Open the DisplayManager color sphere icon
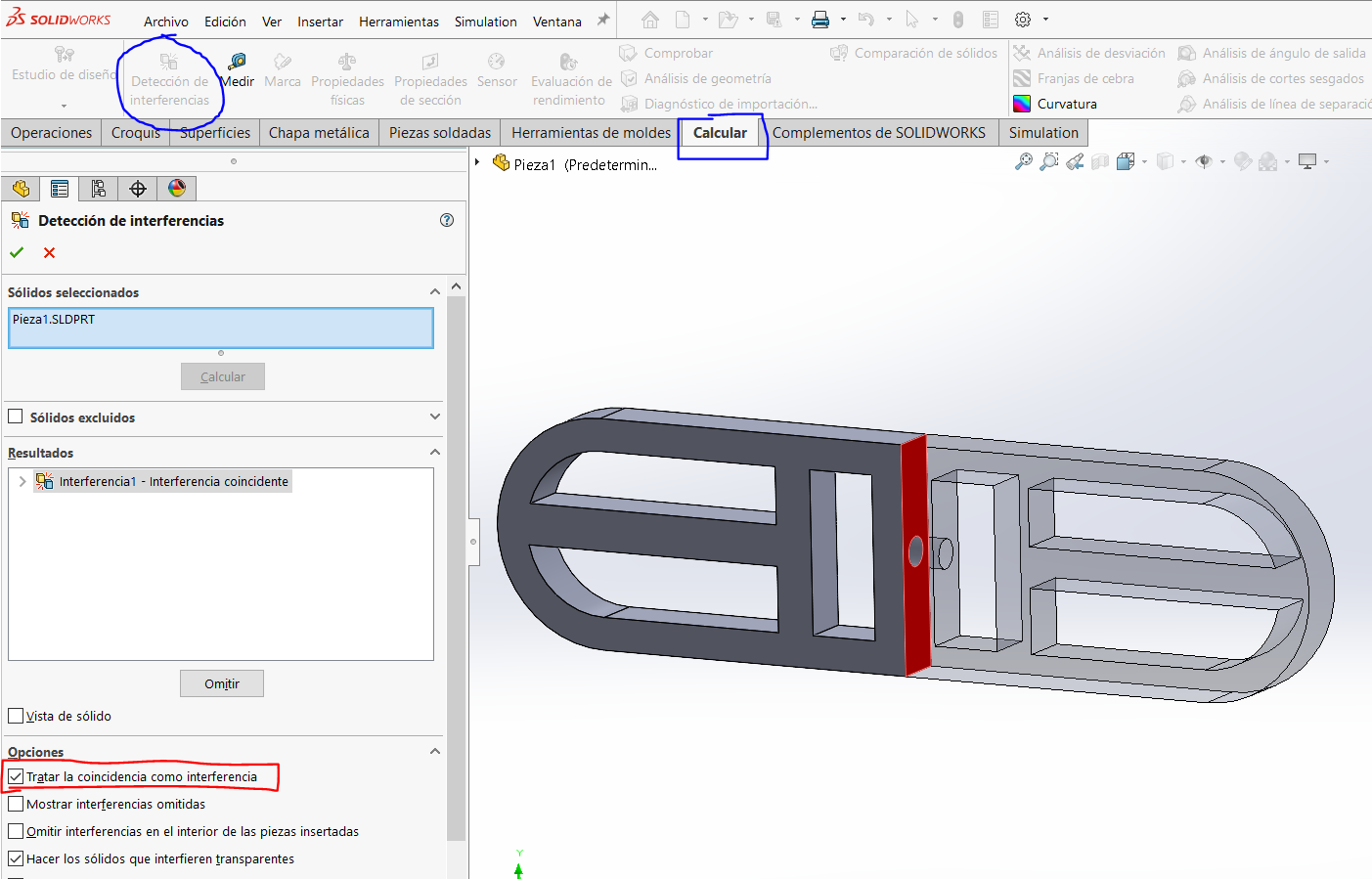This screenshot has height=879, width=1372. point(177,189)
